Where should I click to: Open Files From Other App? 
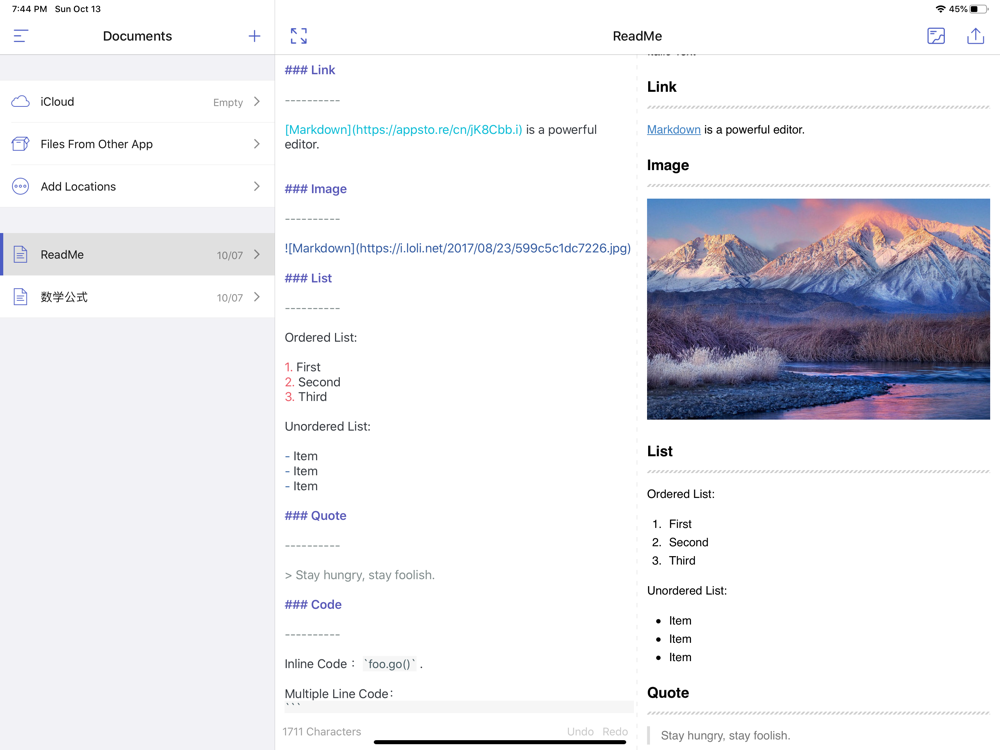coord(137,144)
